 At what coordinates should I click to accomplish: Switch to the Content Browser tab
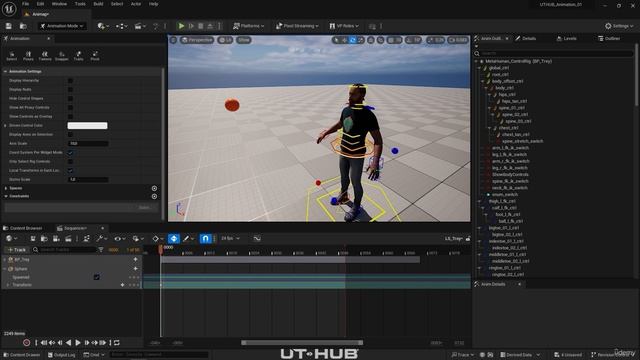pyautogui.click(x=23, y=228)
